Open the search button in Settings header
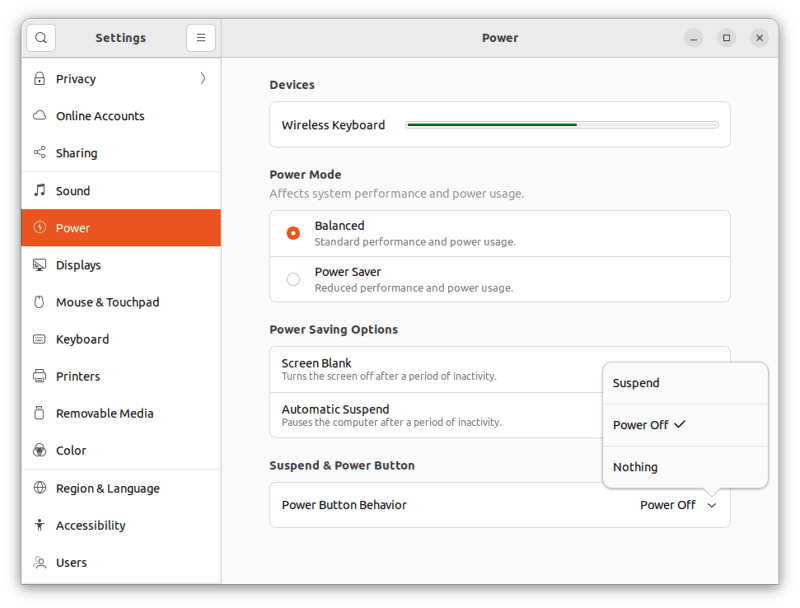Screen dimensions: 800x608 pos(41,38)
